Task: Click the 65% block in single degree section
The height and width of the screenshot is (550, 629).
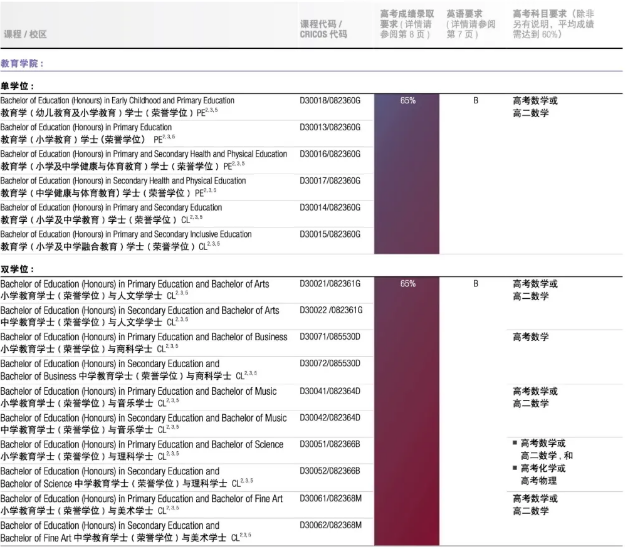Action: tap(408, 101)
